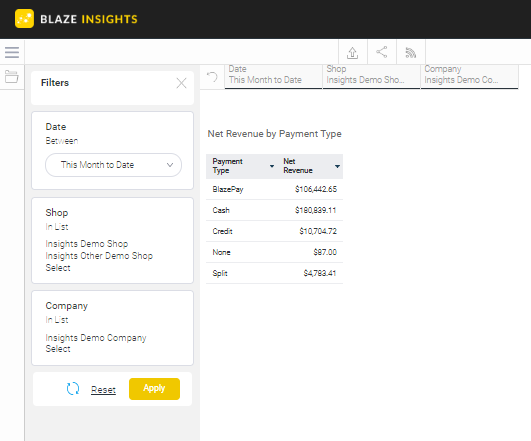The image size is (531, 441).
Task: Click the Between label under Date
Action: click(62, 141)
